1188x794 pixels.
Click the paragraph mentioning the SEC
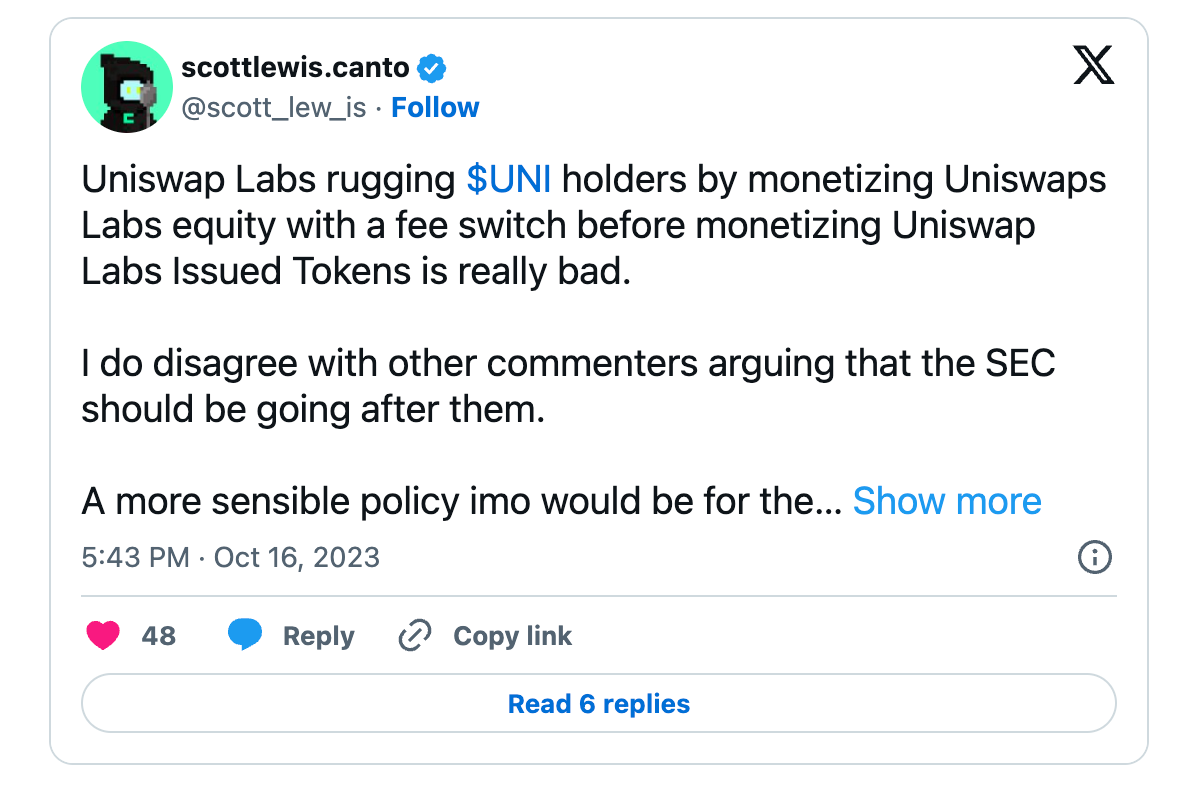568,386
